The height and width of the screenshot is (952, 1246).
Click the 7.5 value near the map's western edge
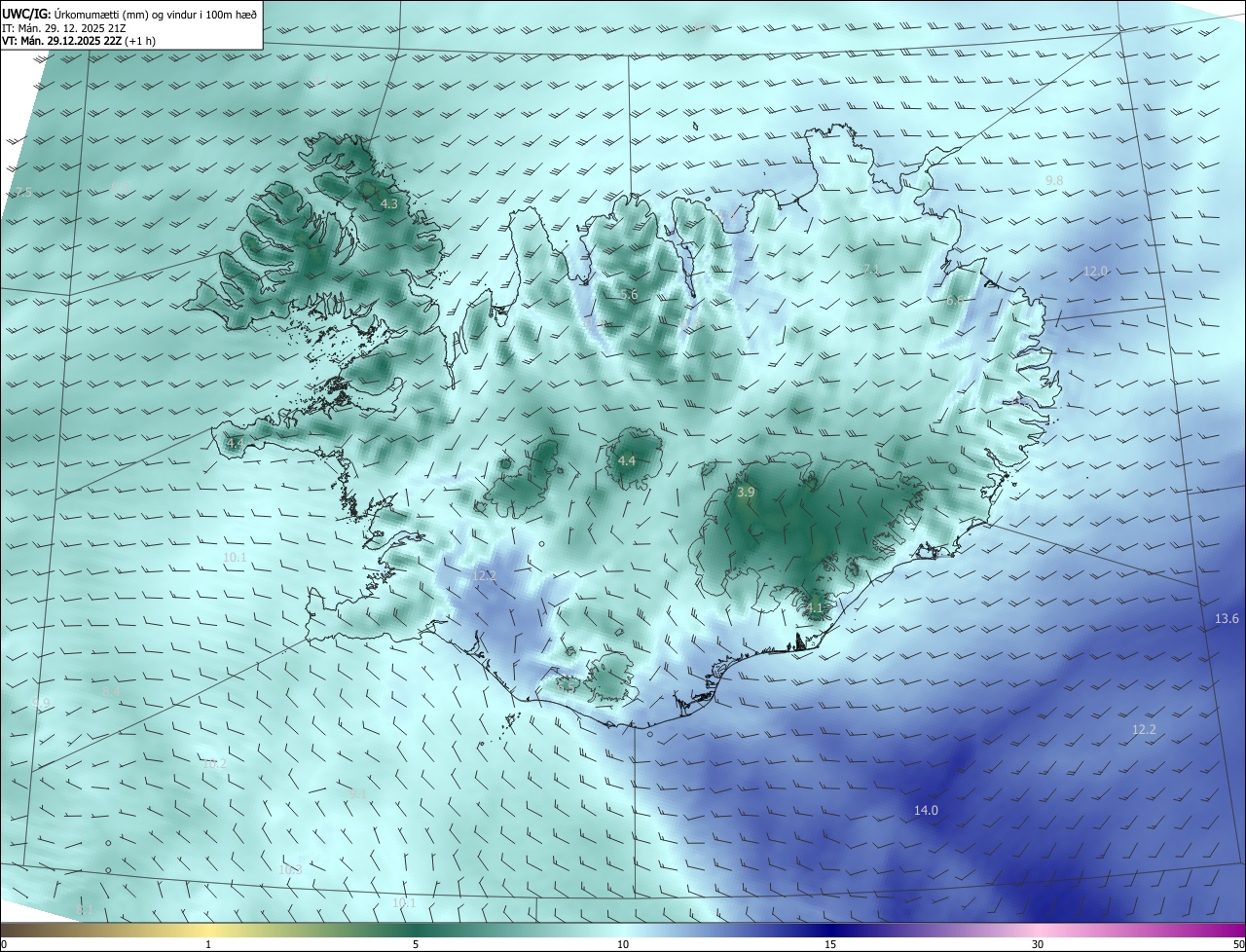tap(22, 193)
